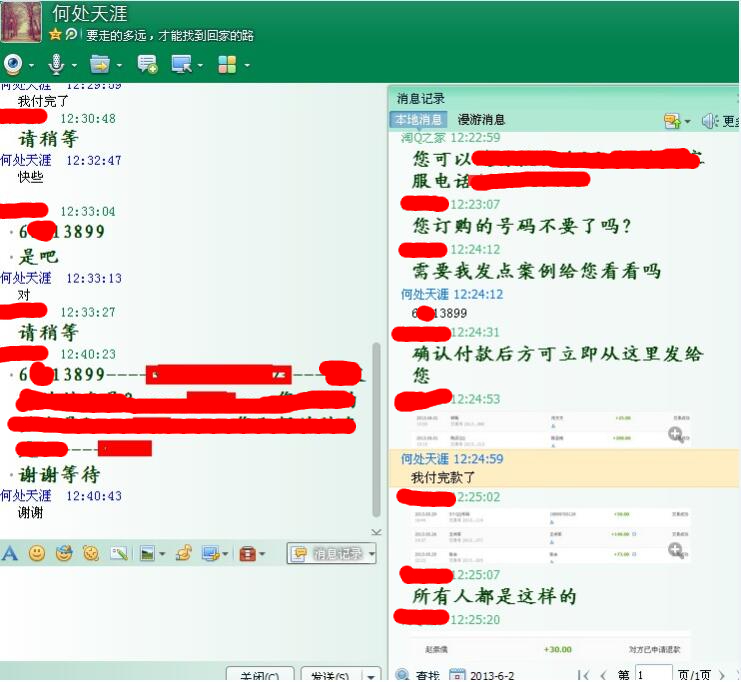Click the 查找 search button in history
741x682 pixels.
point(418,676)
